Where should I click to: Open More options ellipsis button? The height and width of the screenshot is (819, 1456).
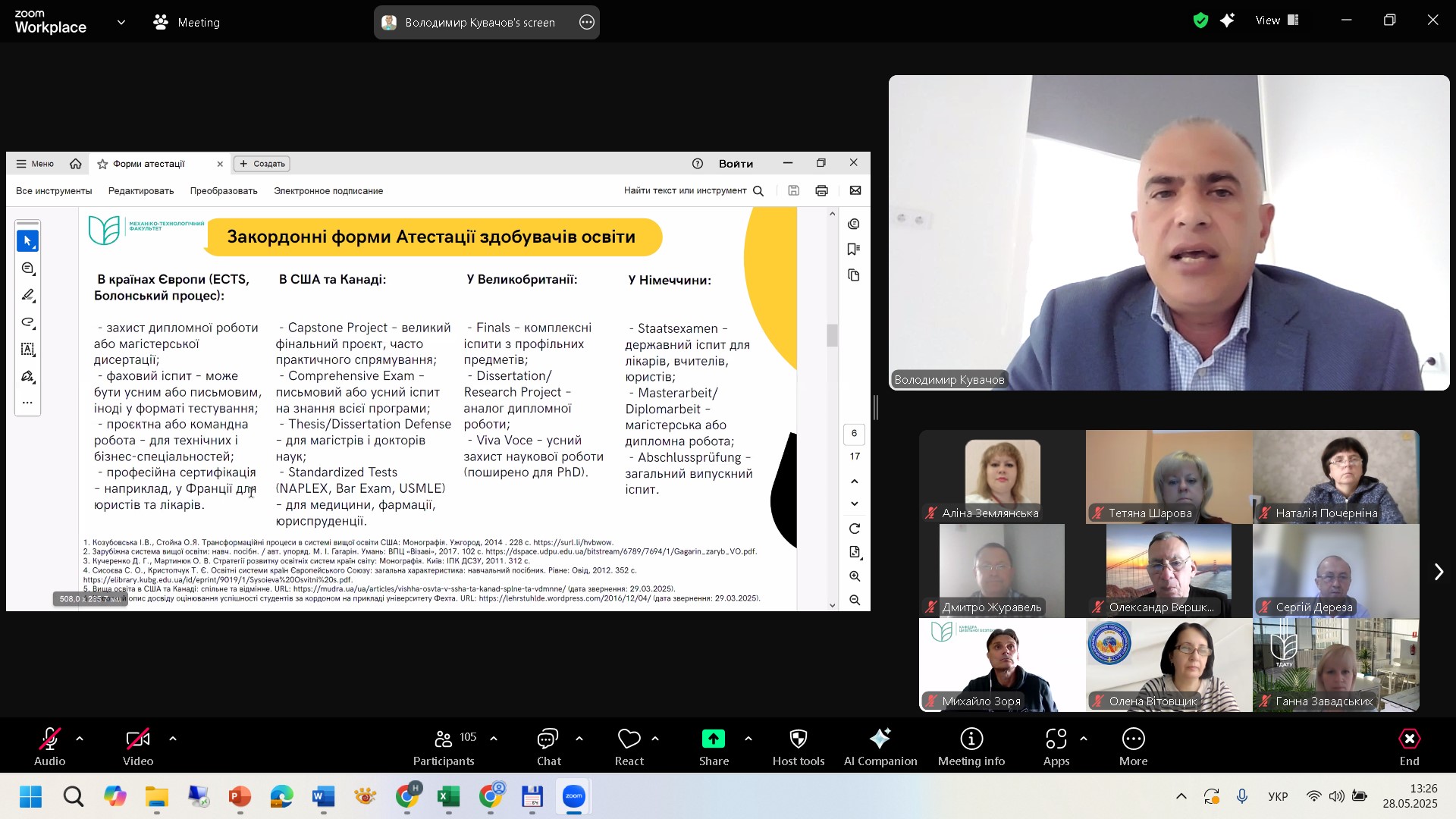coord(1133,746)
